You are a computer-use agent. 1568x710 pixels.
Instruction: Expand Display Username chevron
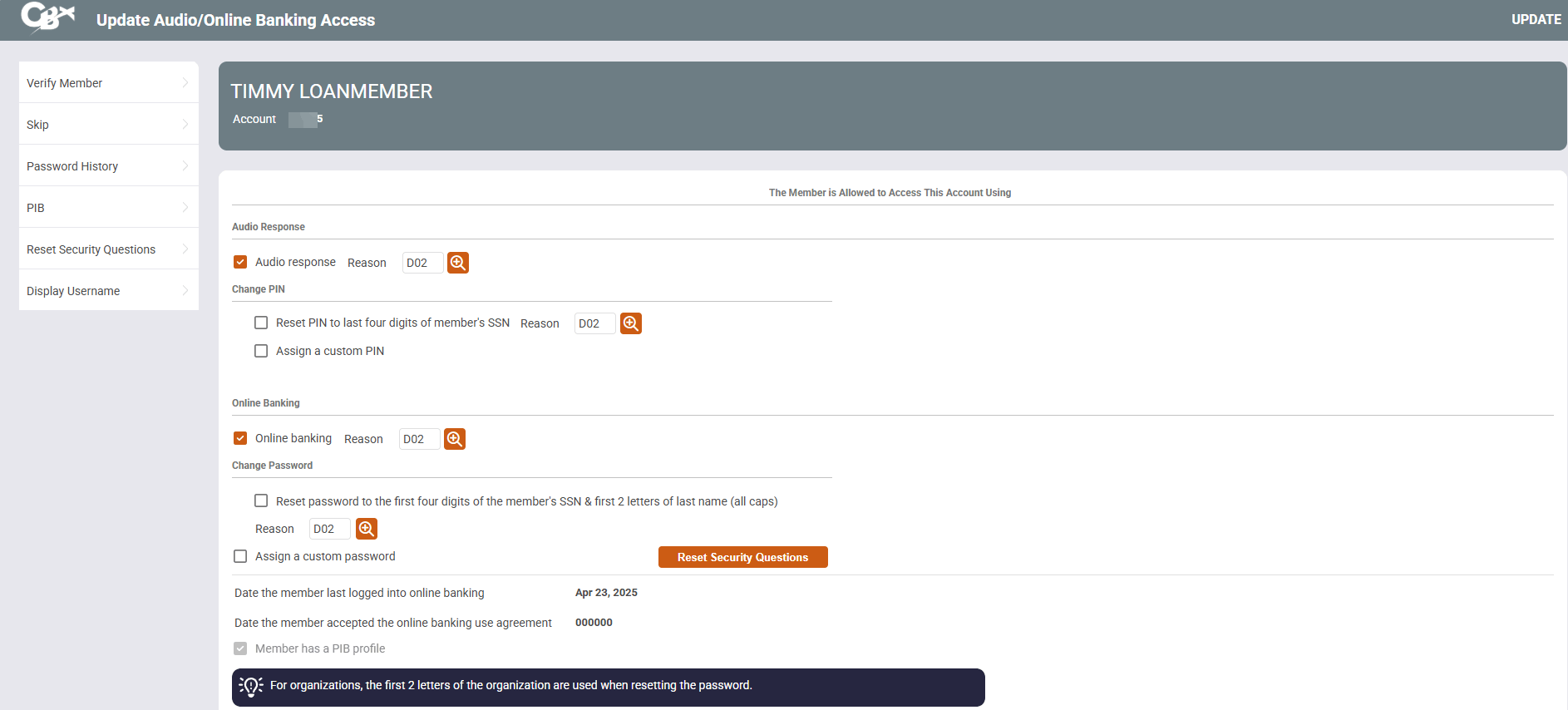185,291
